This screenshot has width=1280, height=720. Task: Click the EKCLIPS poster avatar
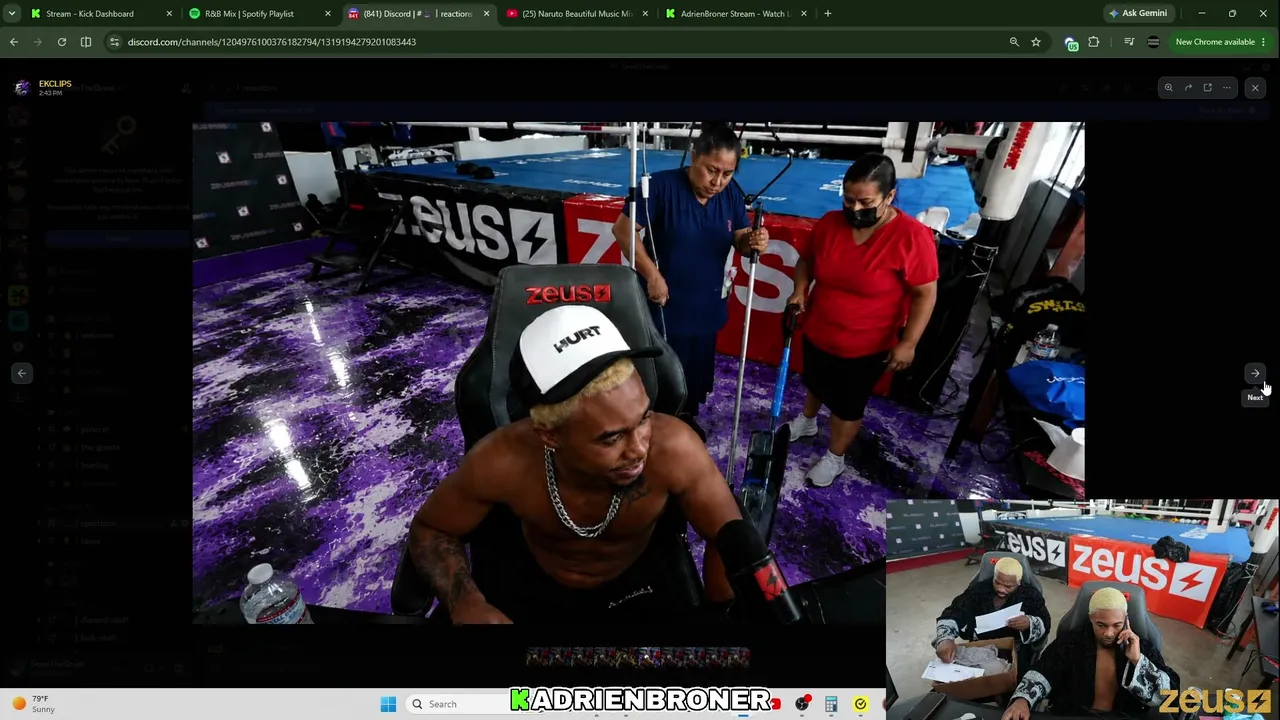click(x=22, y=88)
